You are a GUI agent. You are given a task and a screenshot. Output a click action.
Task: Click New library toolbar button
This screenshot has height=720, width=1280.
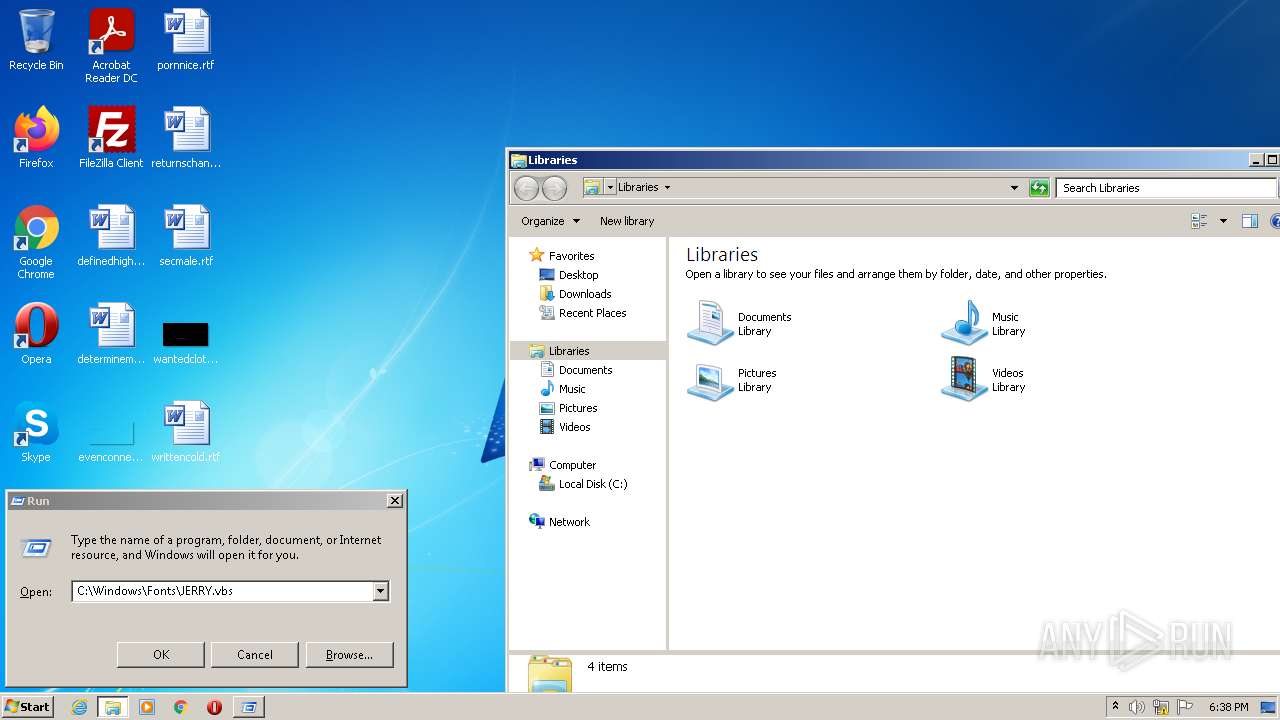coord(627,221)
